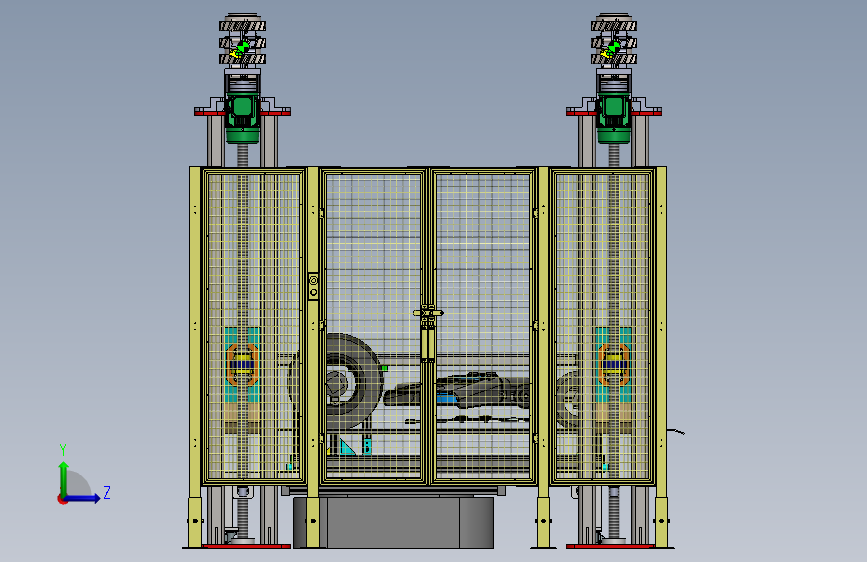Pick the left red floor base plate
The image size is (867, 562).
[247, 547]
